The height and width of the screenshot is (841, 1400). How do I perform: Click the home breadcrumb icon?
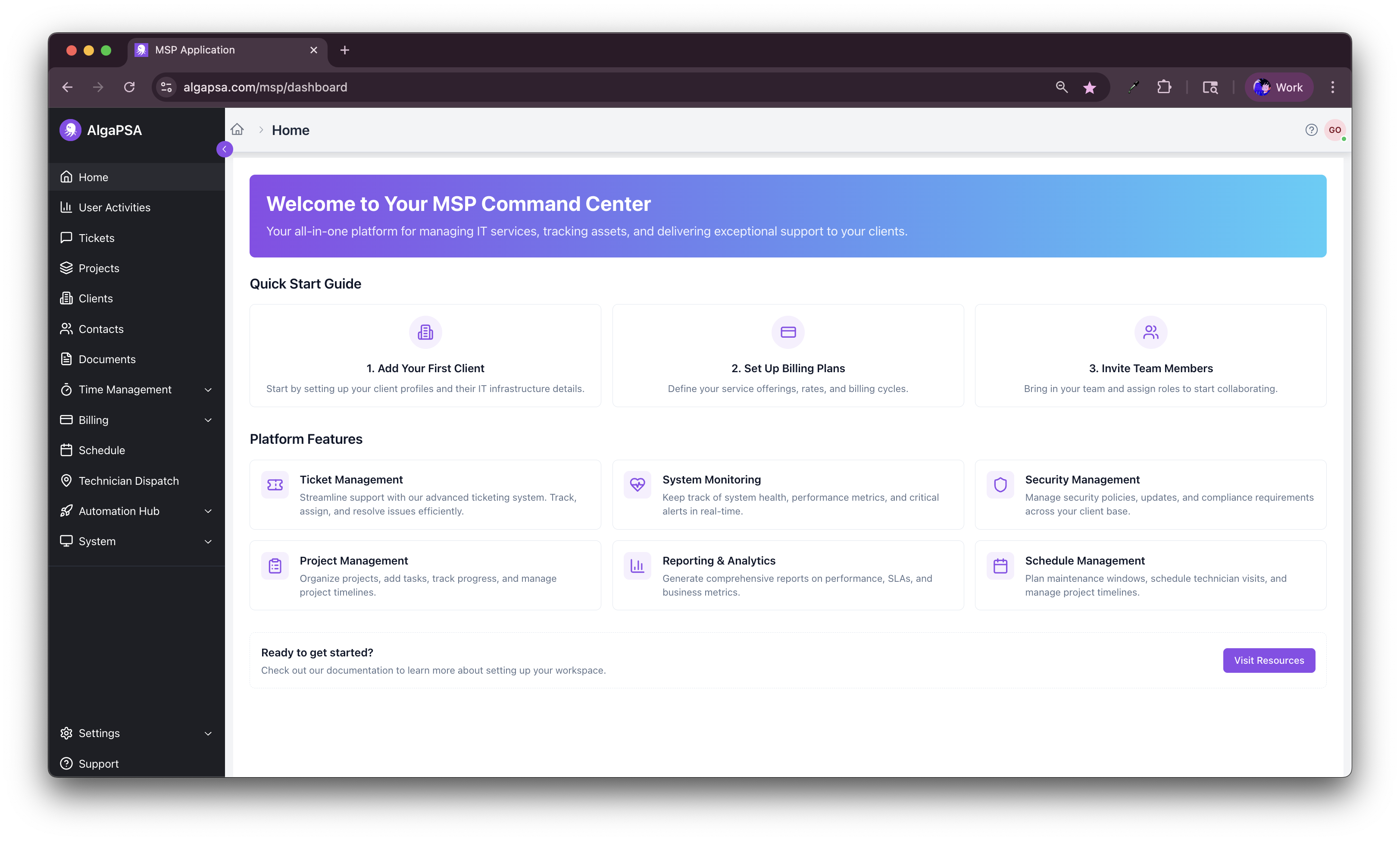237,130
